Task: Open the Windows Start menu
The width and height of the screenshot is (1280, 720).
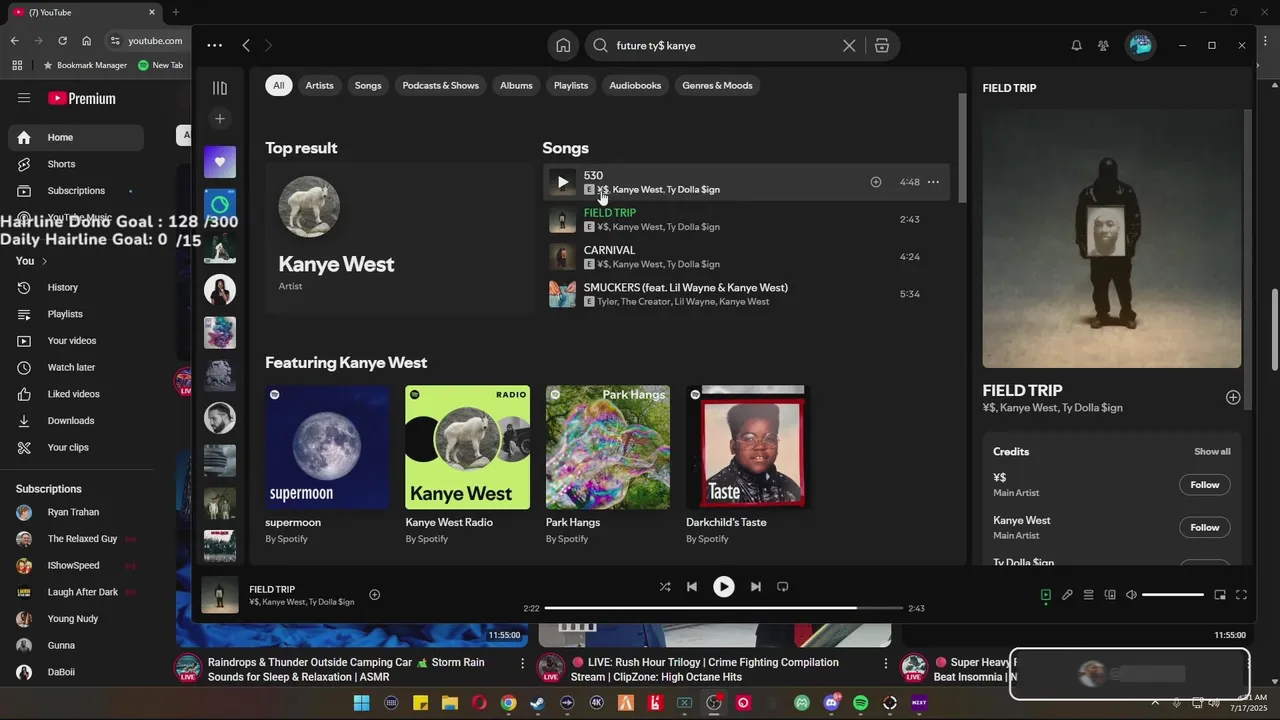Action: (361, 703)
